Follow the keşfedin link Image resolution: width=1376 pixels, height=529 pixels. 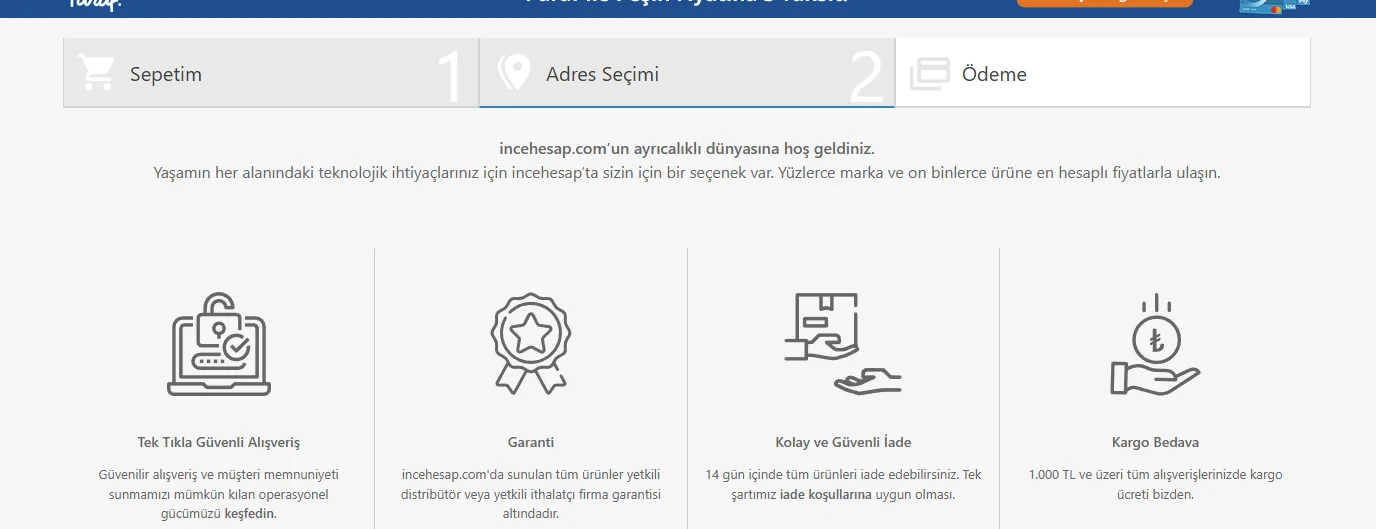(x=249, y=514)
